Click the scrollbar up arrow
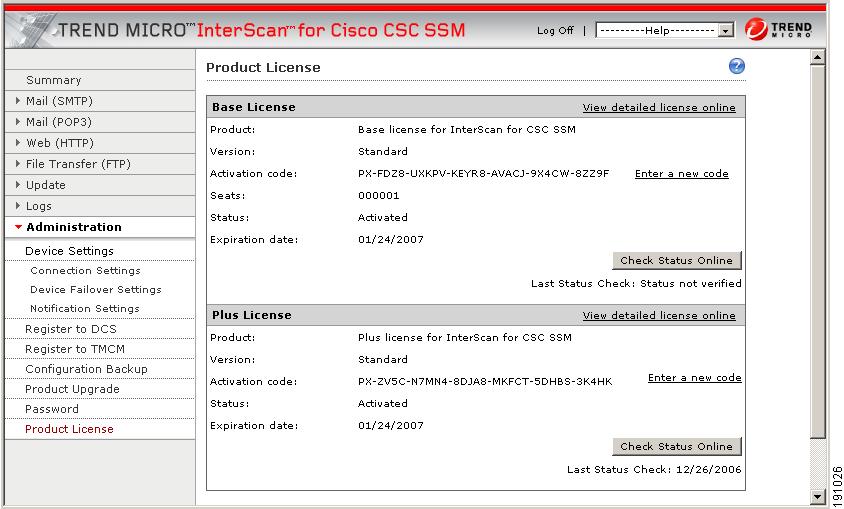The image size is (844, 509). [x=817, y=57]
